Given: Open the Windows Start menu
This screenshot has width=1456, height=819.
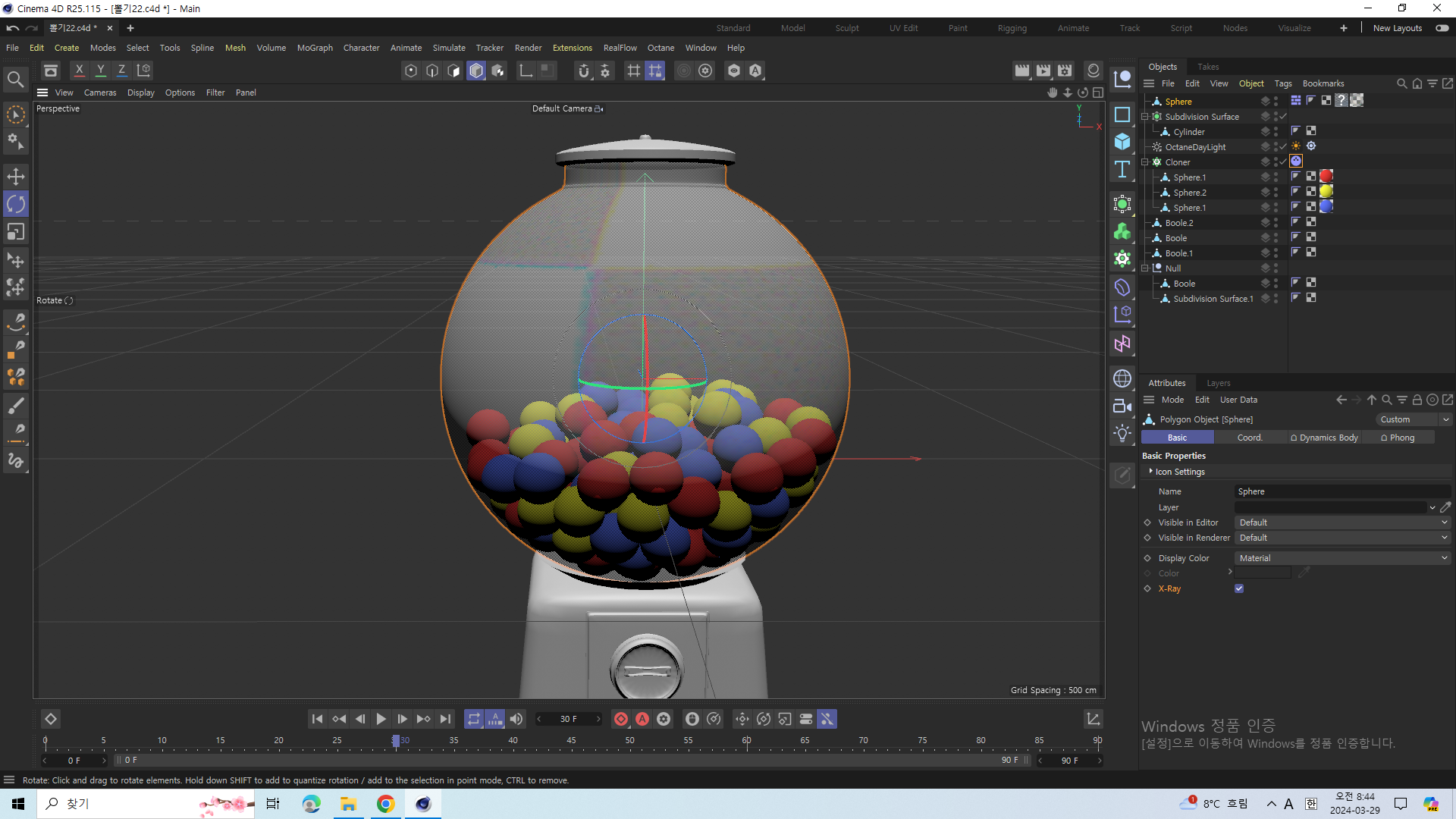Looking at the screenshot, I should 18,804.
